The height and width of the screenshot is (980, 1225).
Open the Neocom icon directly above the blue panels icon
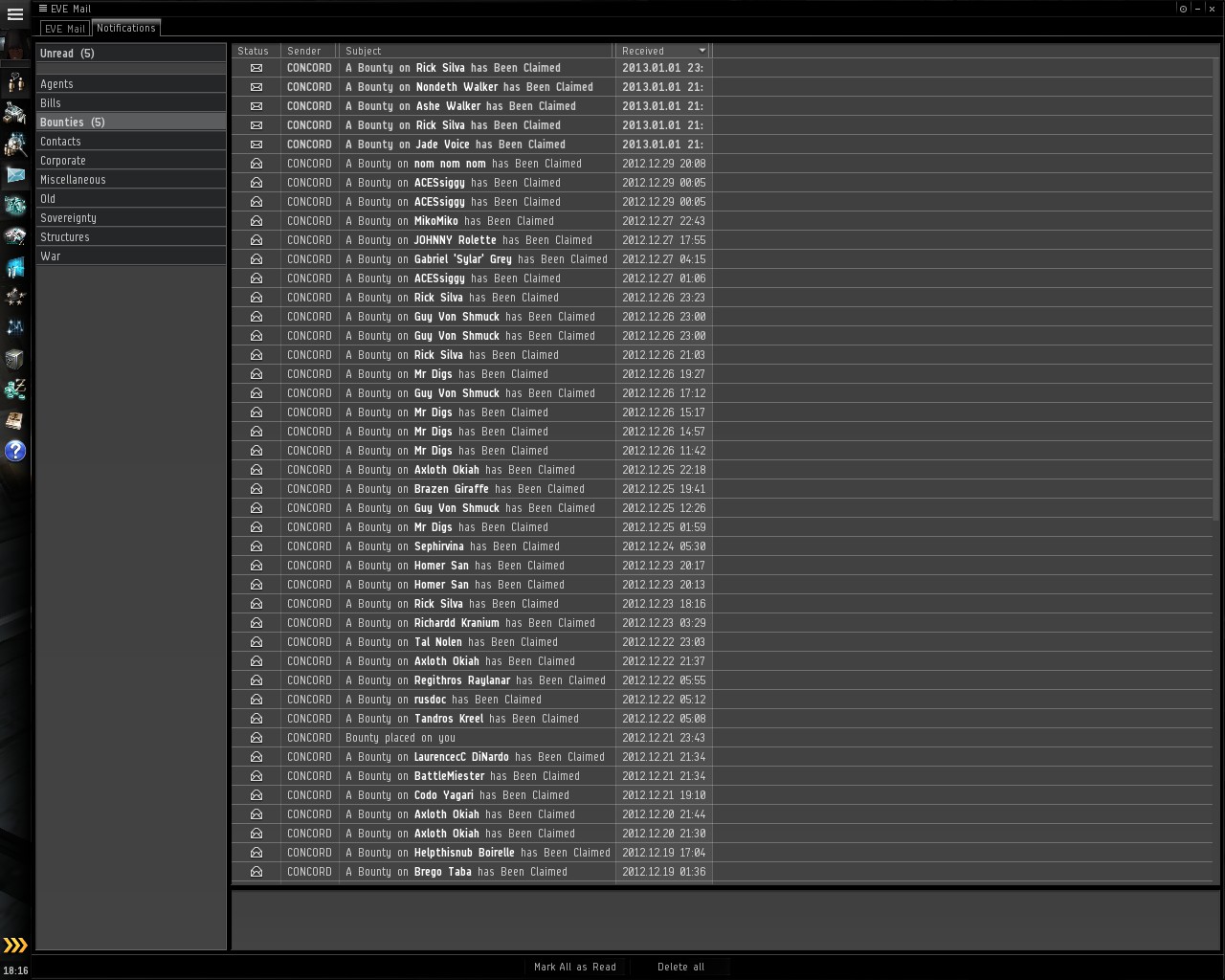(x=15, y=236)
